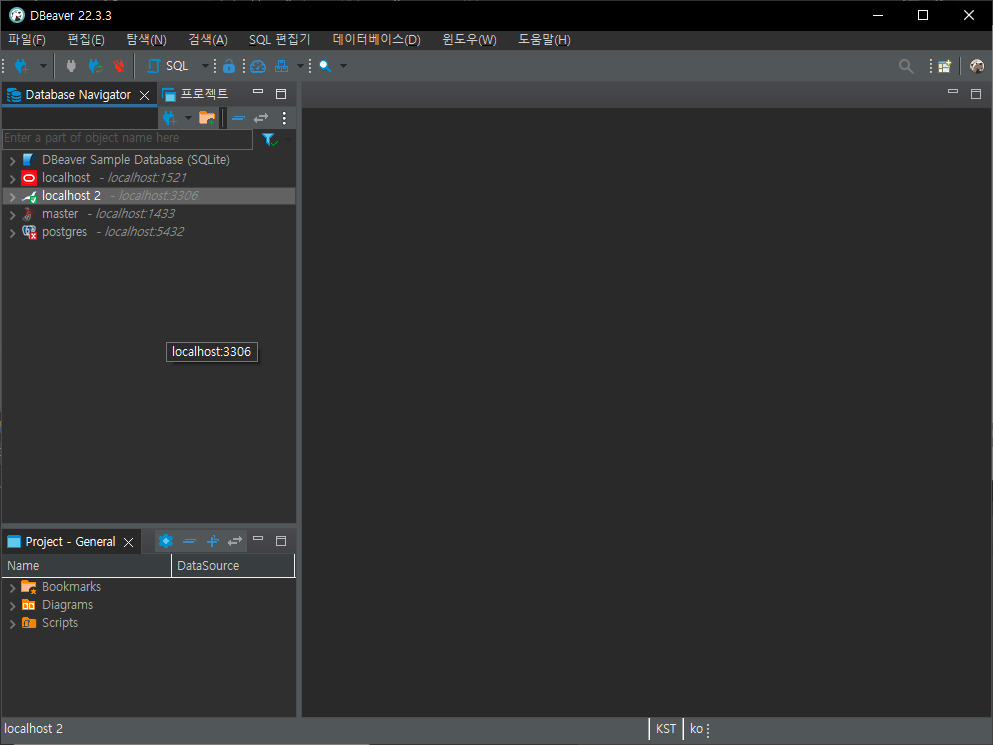Open the dashboard gauge icon in toolbar
This screenshot has width=993, height=745.
[258, 66]
